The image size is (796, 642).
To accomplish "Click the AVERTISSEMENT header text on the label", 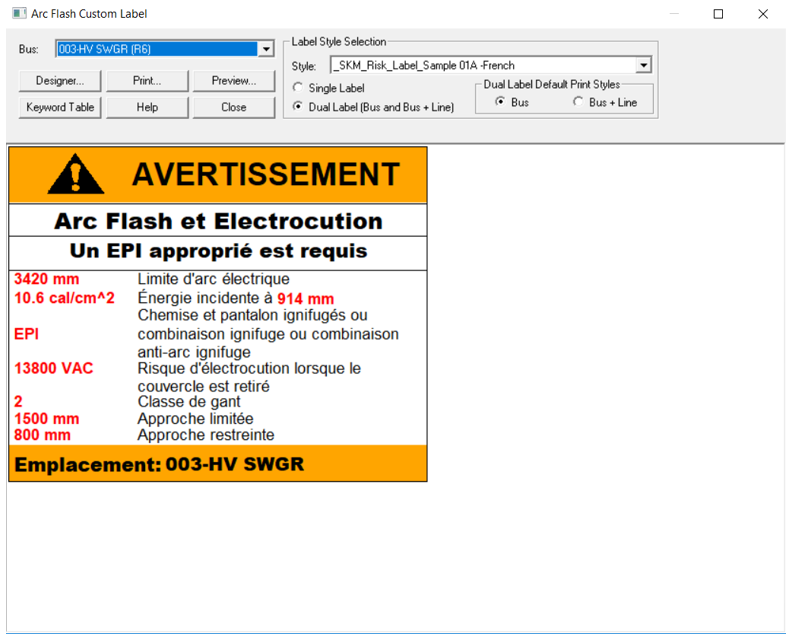I will pyautogui.click(x=265, y=175).
